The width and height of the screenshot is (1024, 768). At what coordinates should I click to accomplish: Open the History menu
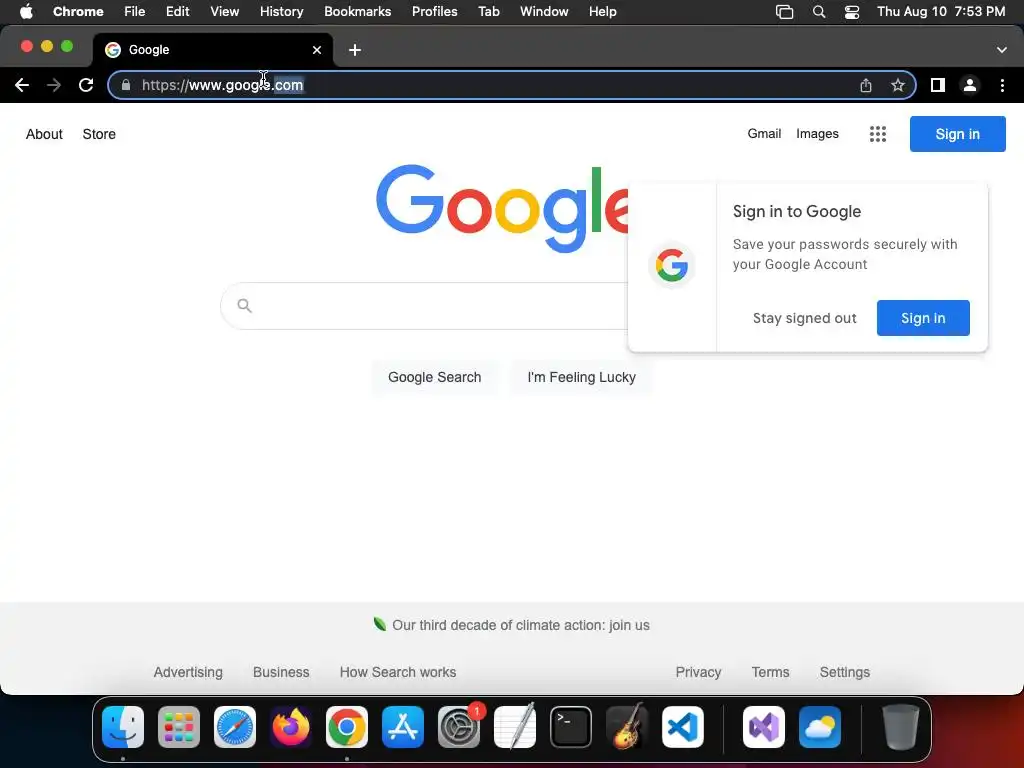click(281, 12)
